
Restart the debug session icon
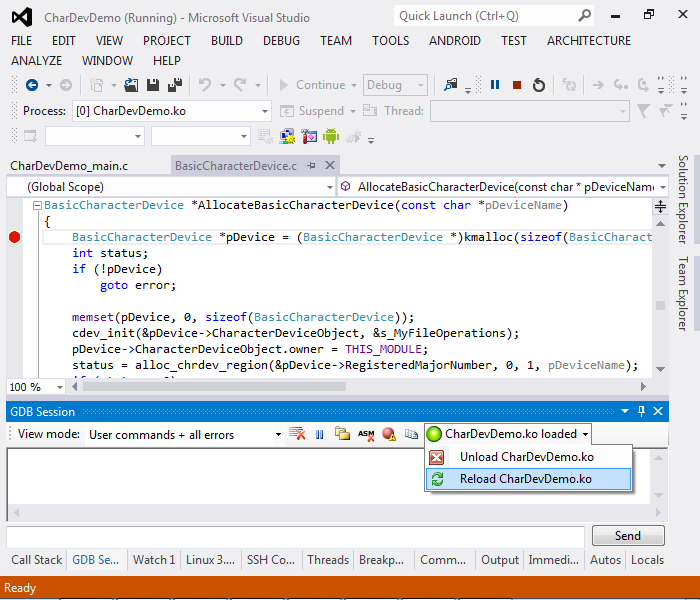[x=539, y=85]
